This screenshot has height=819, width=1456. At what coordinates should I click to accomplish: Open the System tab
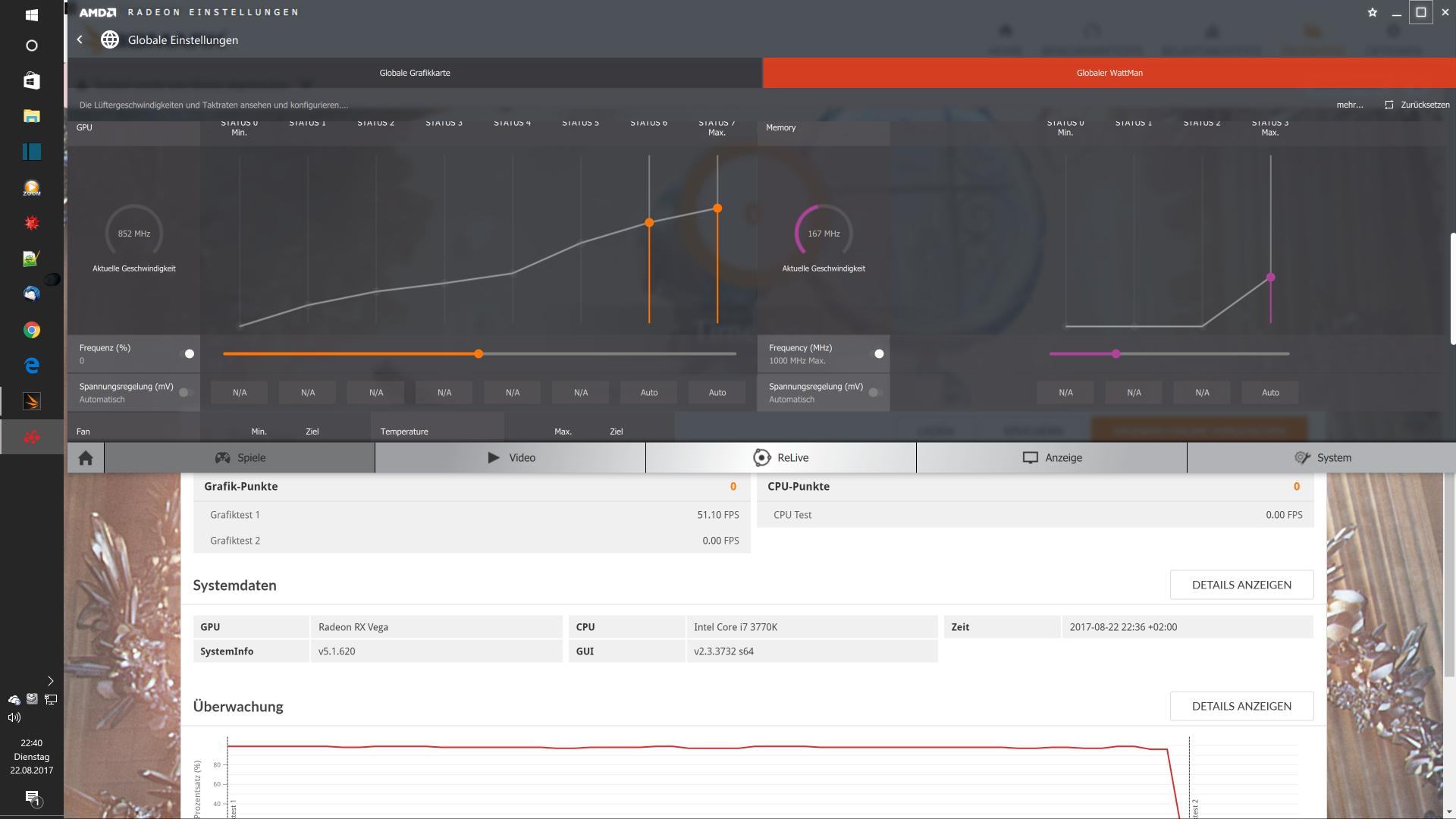[1322, 457]
